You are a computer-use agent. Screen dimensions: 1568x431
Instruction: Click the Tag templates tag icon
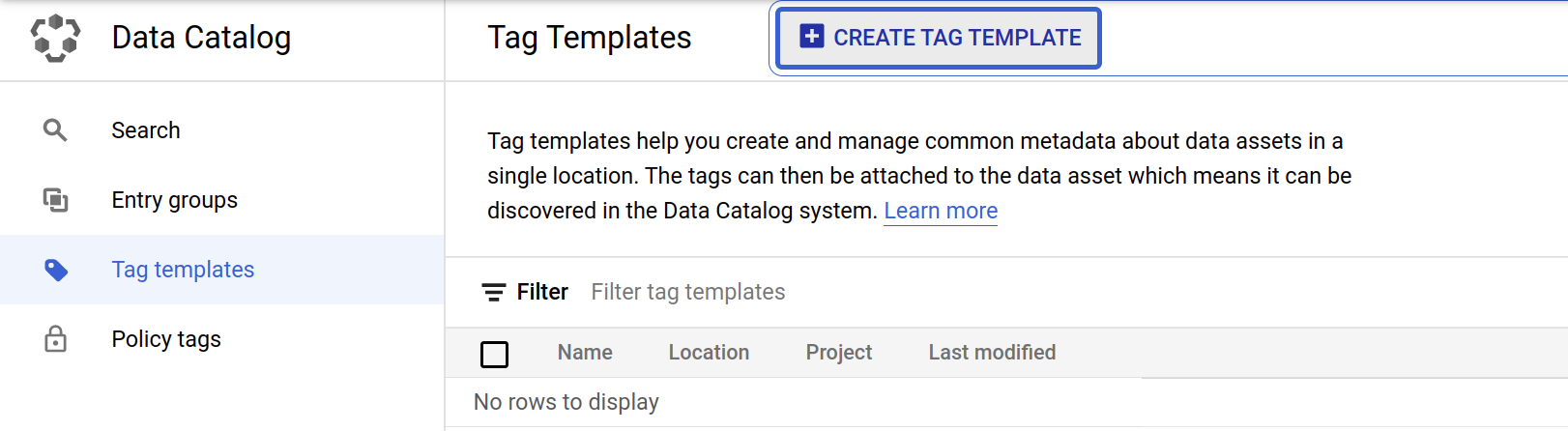(x=56, y=270)
